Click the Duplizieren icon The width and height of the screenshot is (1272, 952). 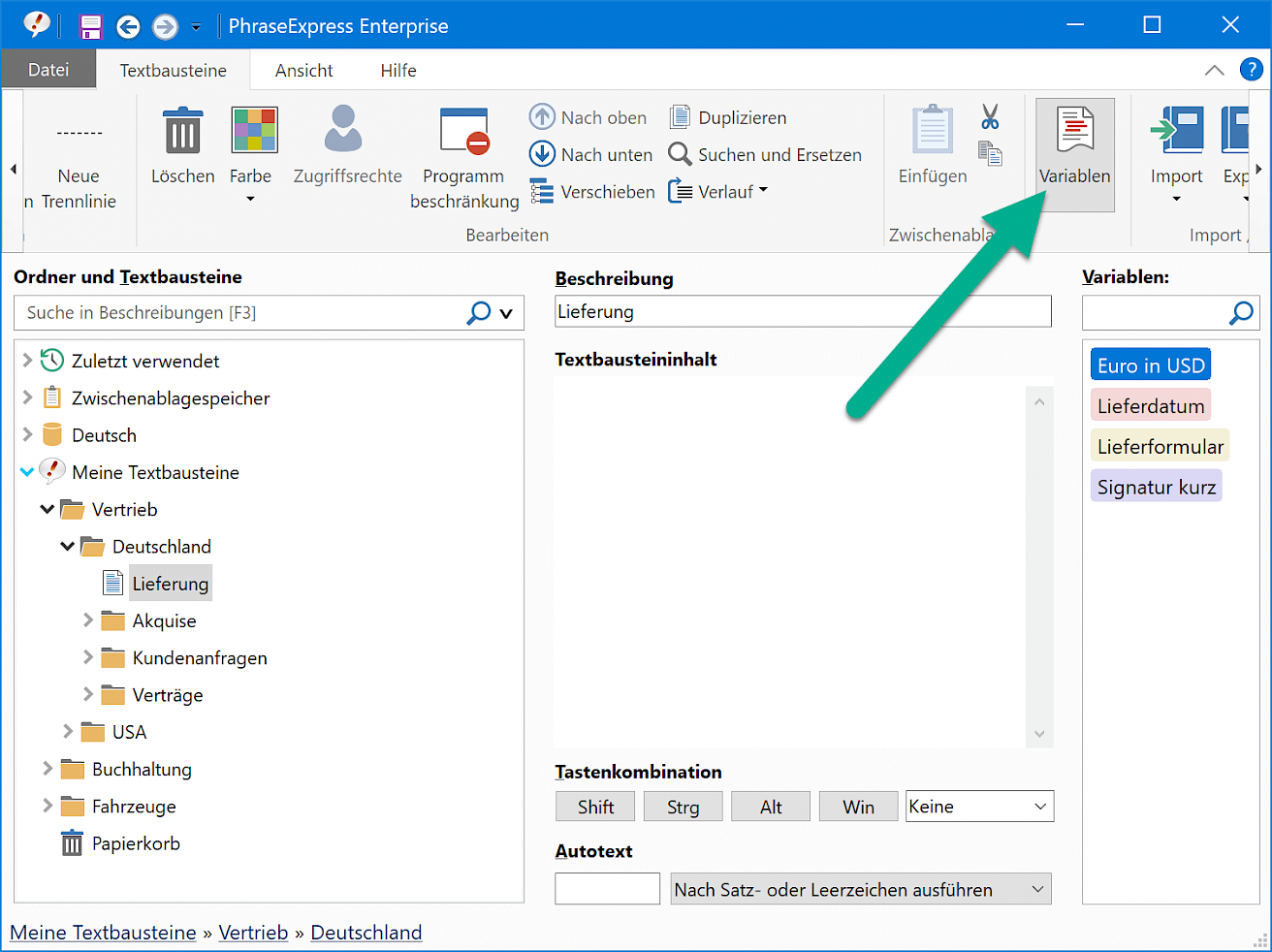(680, 117)
